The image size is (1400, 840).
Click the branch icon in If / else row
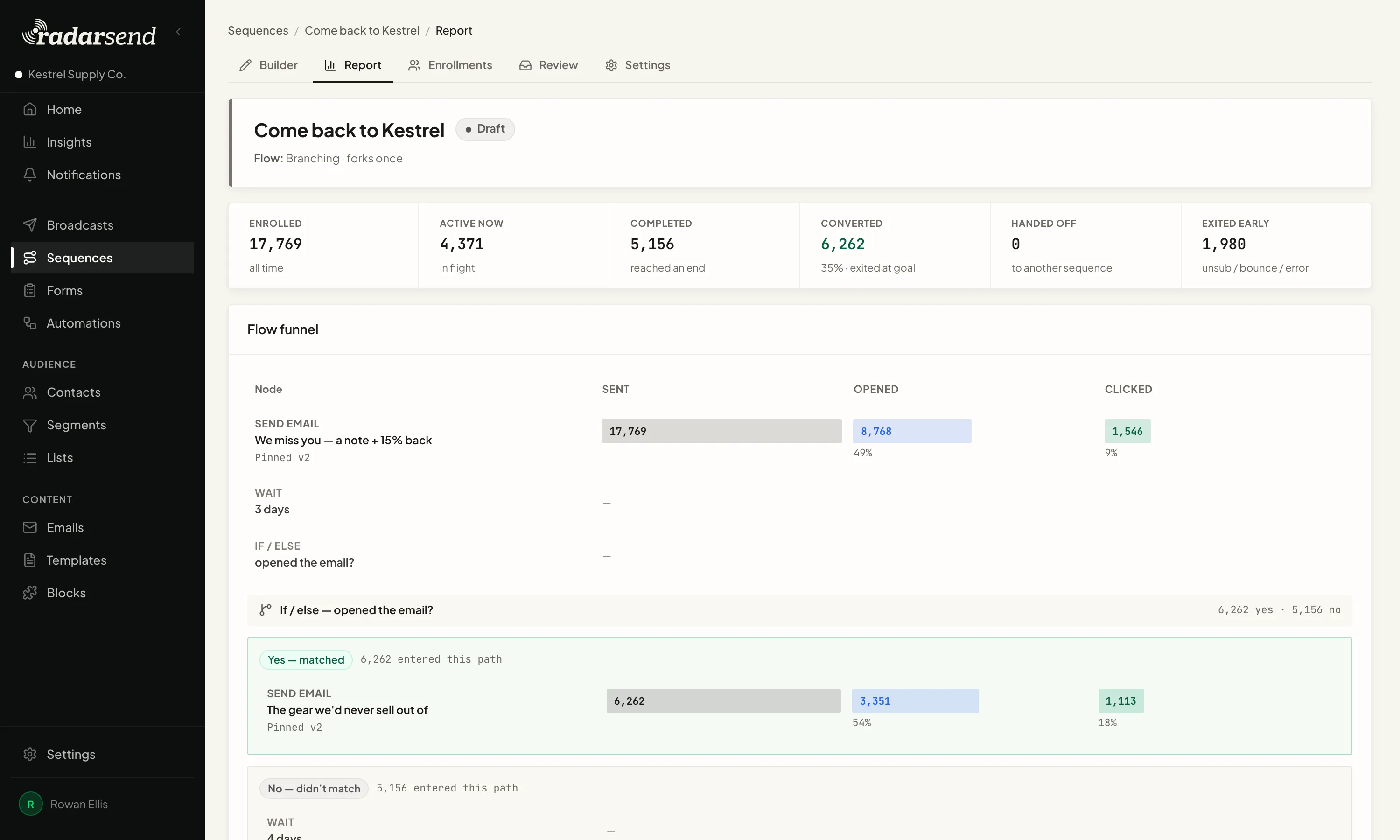point(266,610)
